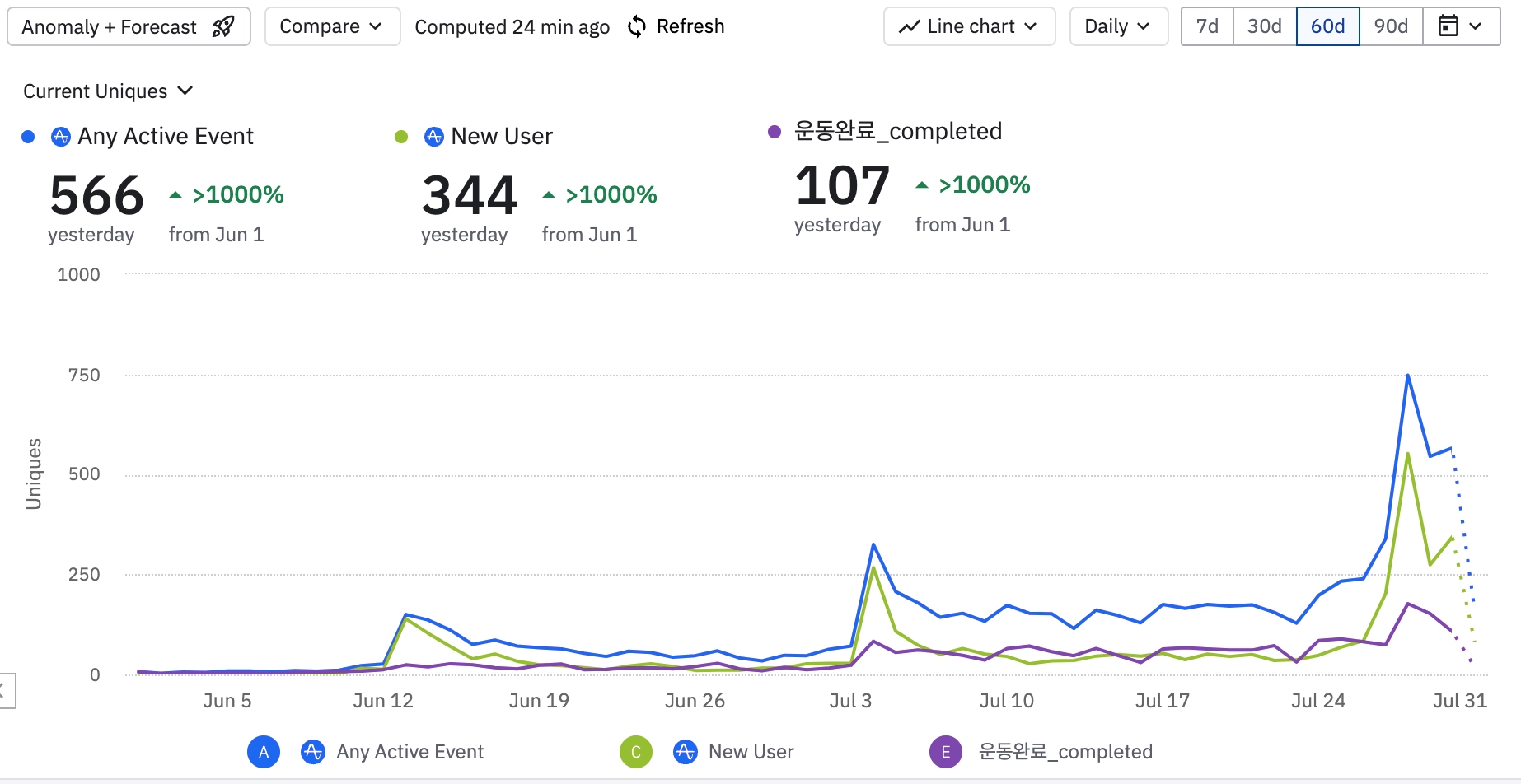Image resolution: width=1521 pixels, height=784 pixels.
Task: Open the calendar date picker icon
Action: [1448, 26]
